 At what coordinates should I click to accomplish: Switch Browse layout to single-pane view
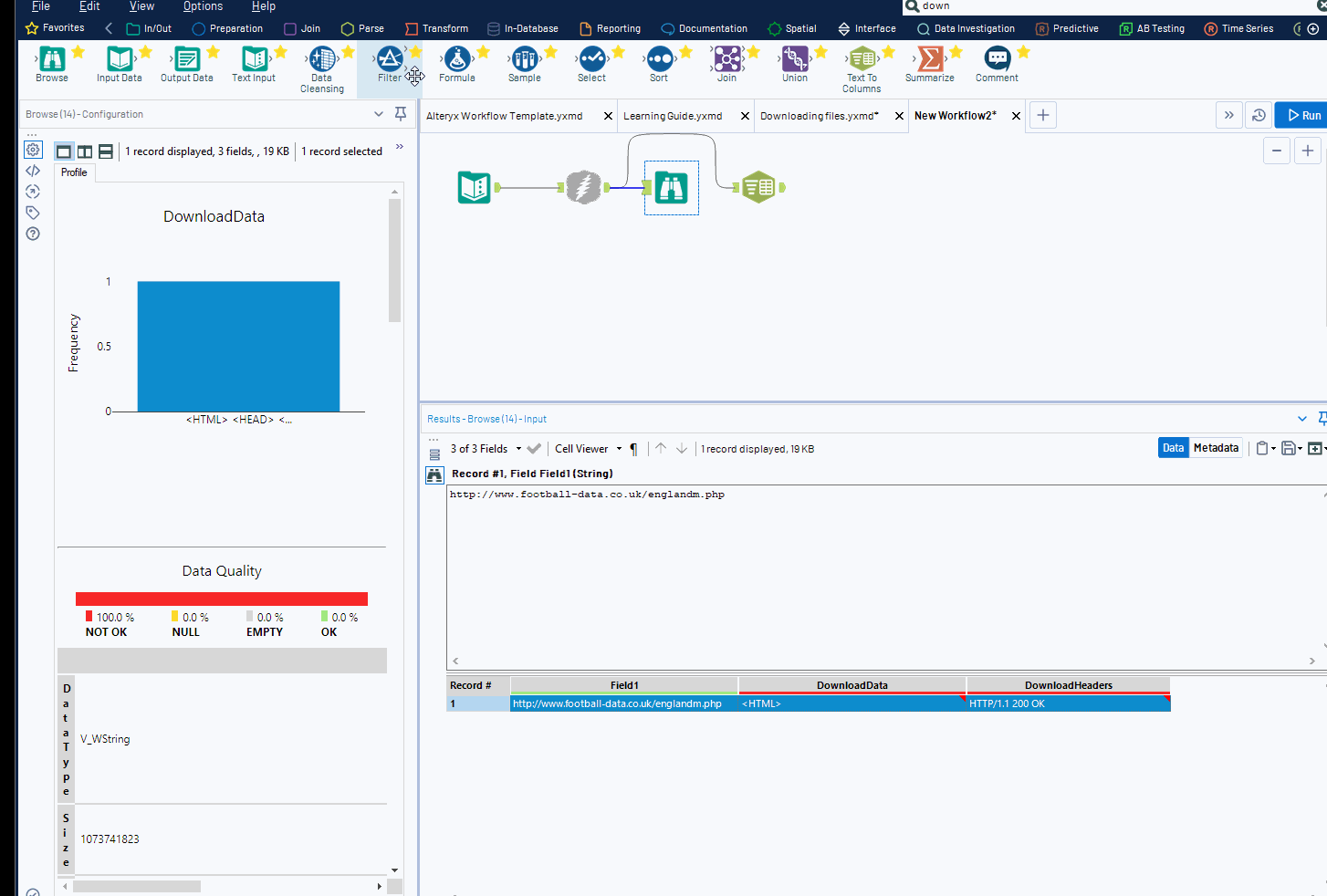point(64,151)
